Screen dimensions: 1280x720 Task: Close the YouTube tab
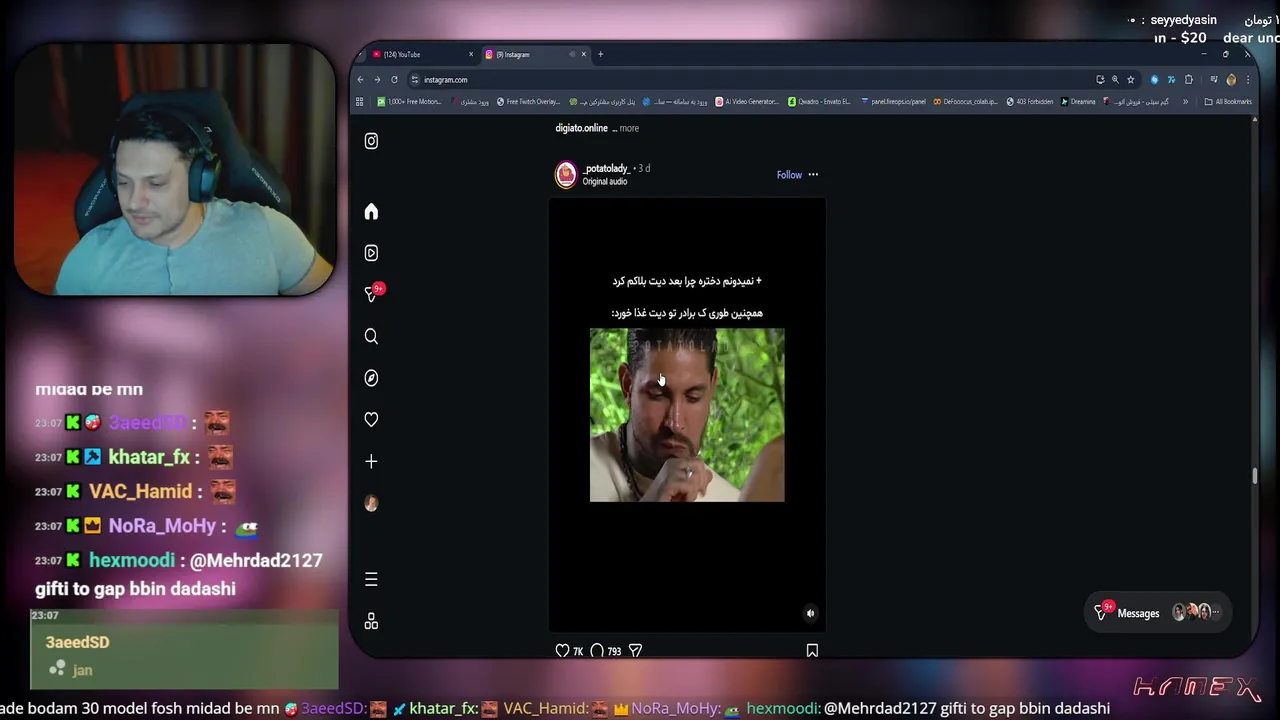point(471,54)
